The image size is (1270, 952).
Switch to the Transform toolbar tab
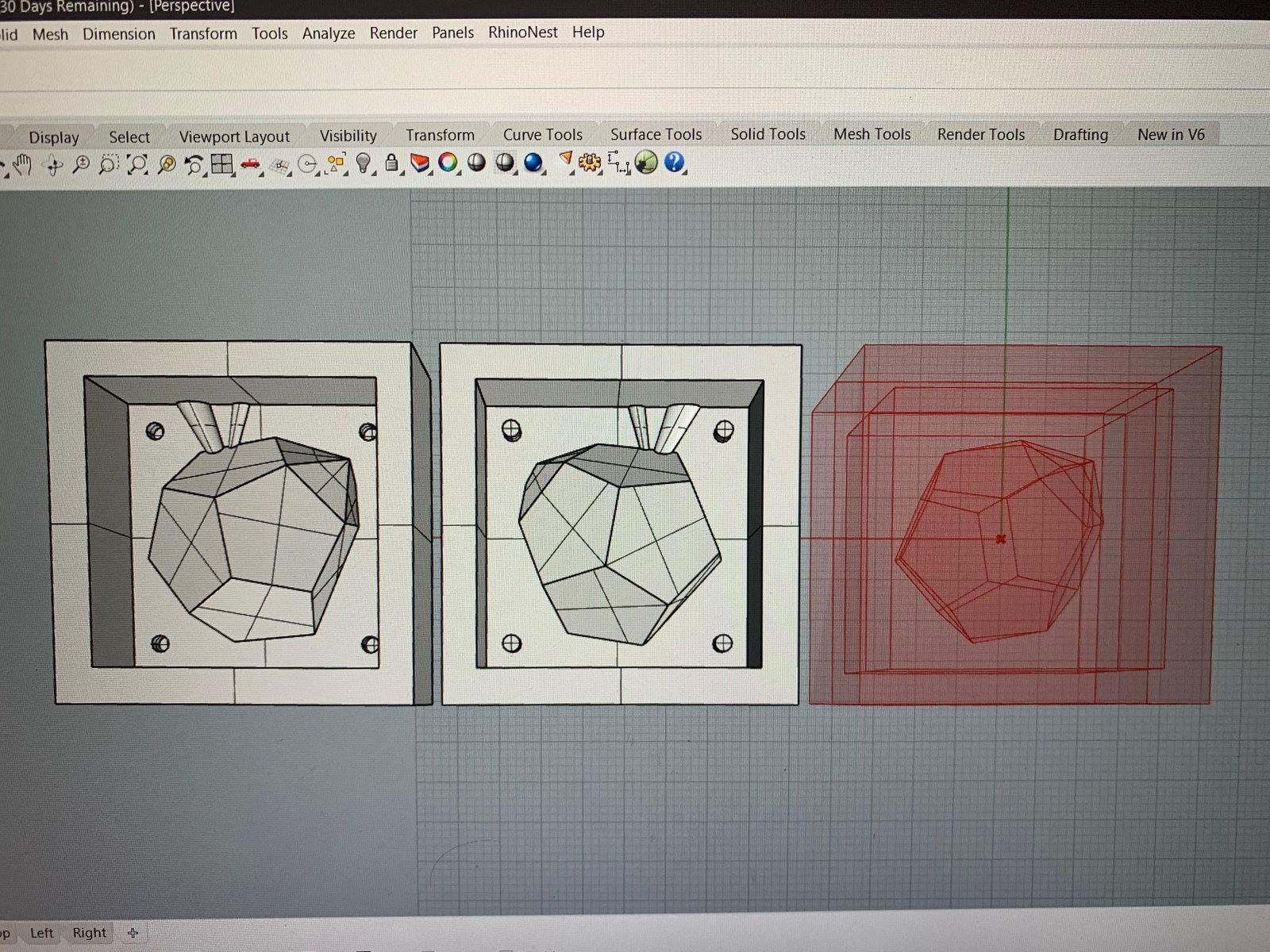440,136
